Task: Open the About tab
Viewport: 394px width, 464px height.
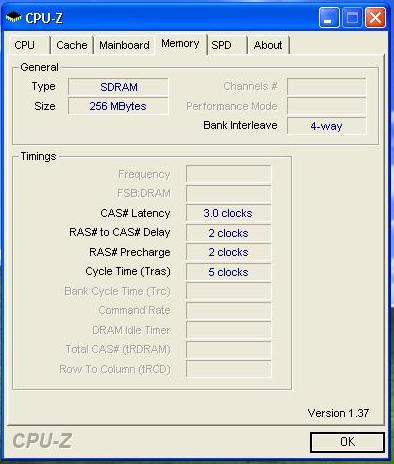Action: click(268, 45)
